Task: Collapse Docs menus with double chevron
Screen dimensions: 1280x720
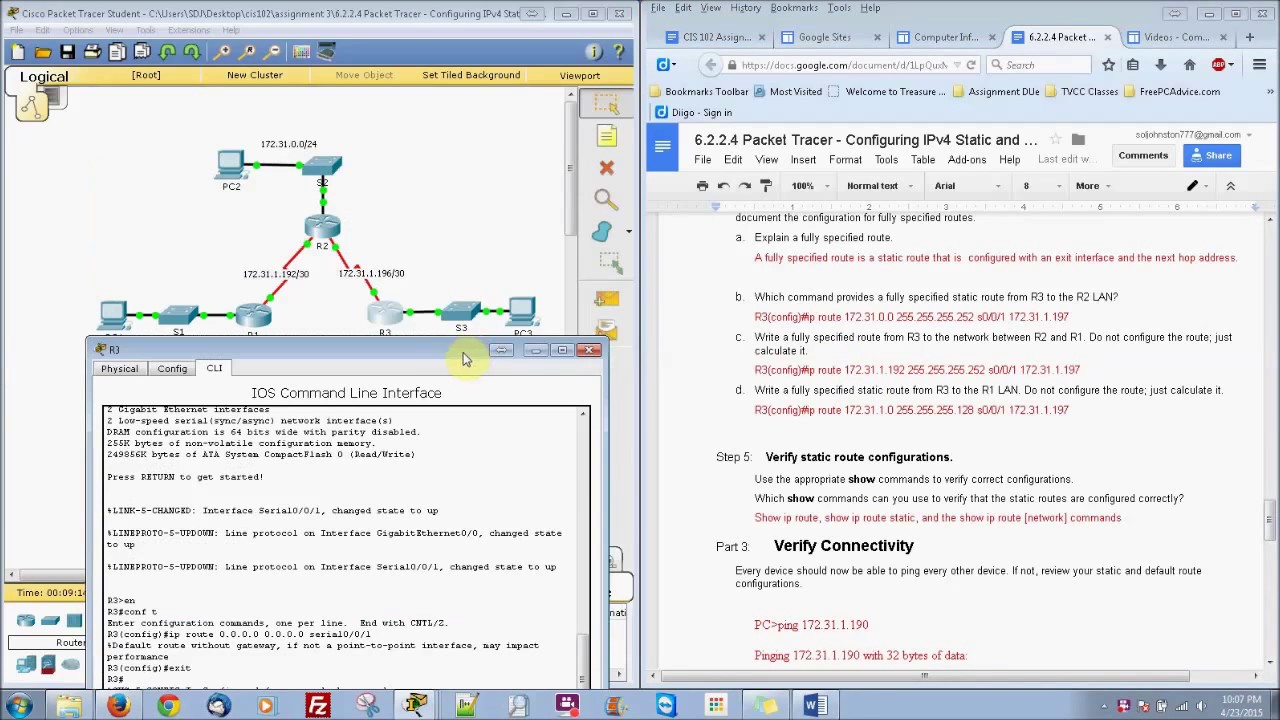Action: pyautogui.click(x=1231, y=186)
